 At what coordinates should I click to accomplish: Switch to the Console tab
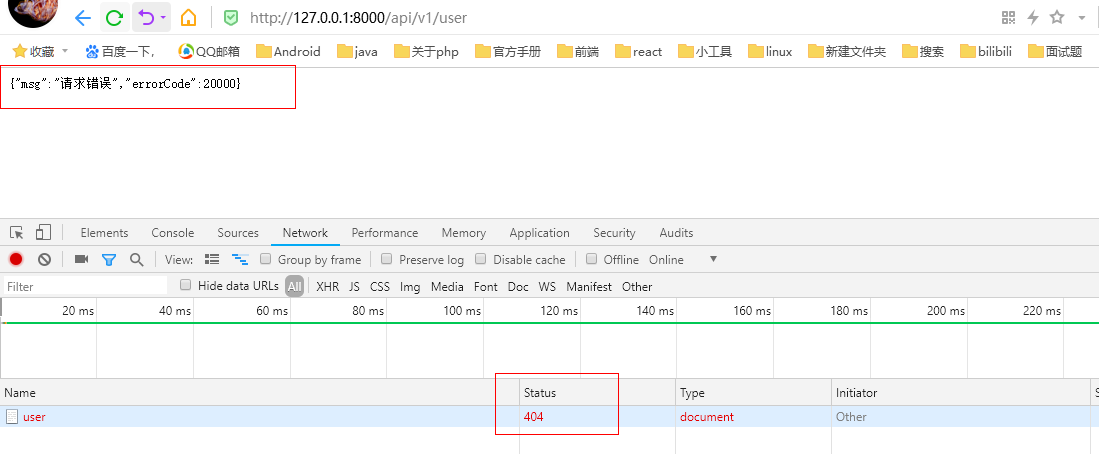click(172, 233)
